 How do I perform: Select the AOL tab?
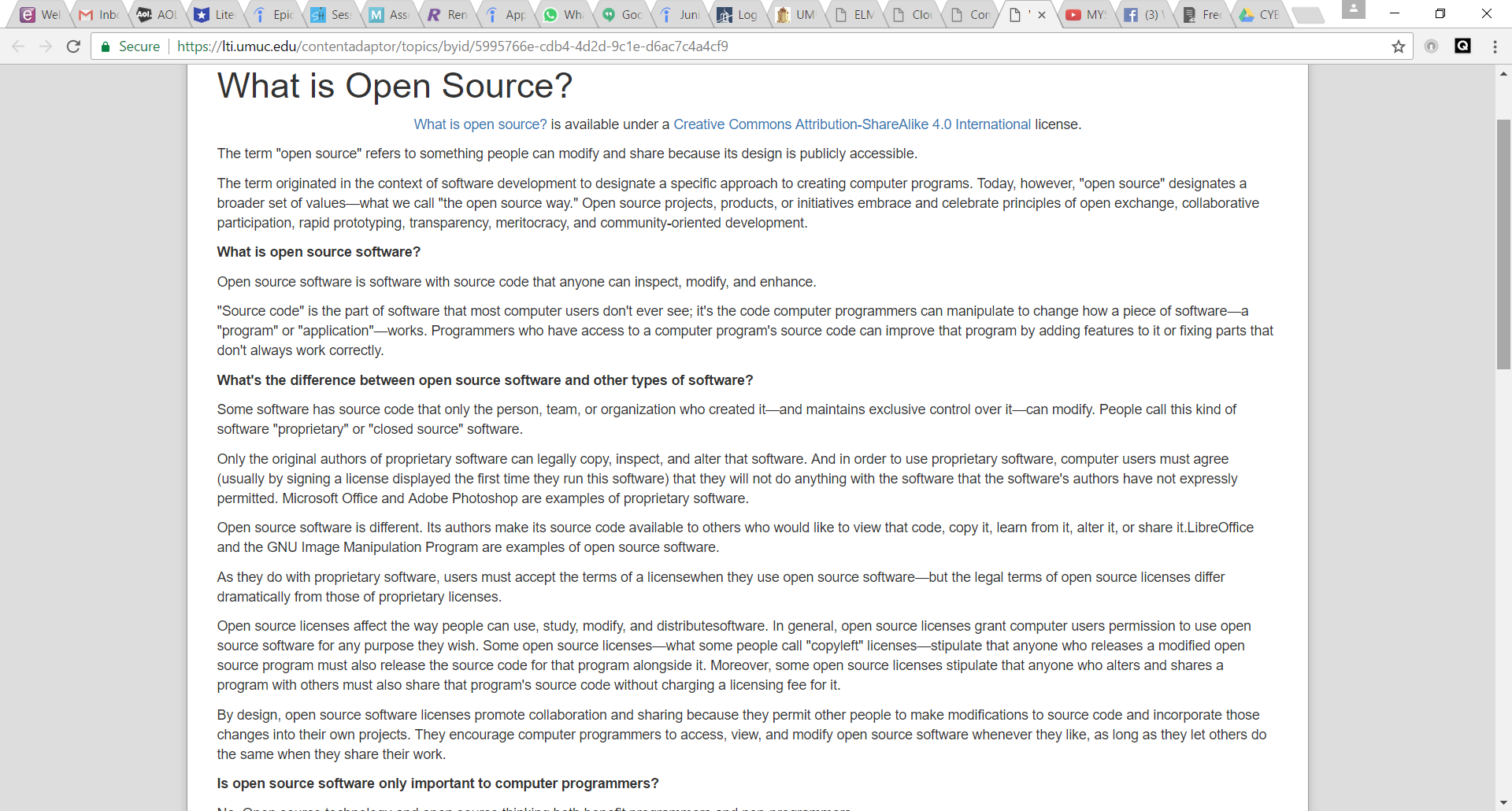click(157, 15)
